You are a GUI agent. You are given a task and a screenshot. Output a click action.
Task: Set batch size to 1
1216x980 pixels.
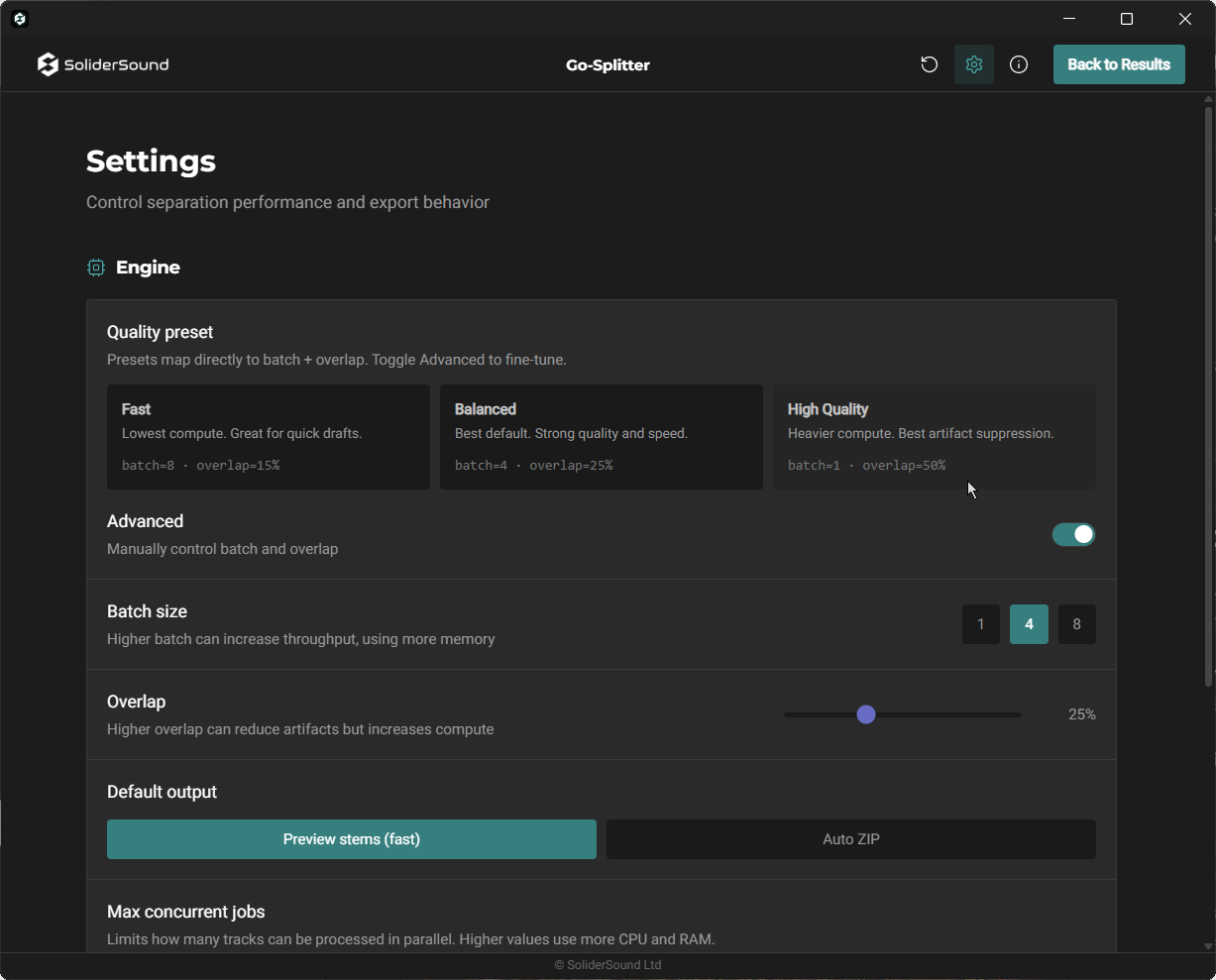coord(981,624)
